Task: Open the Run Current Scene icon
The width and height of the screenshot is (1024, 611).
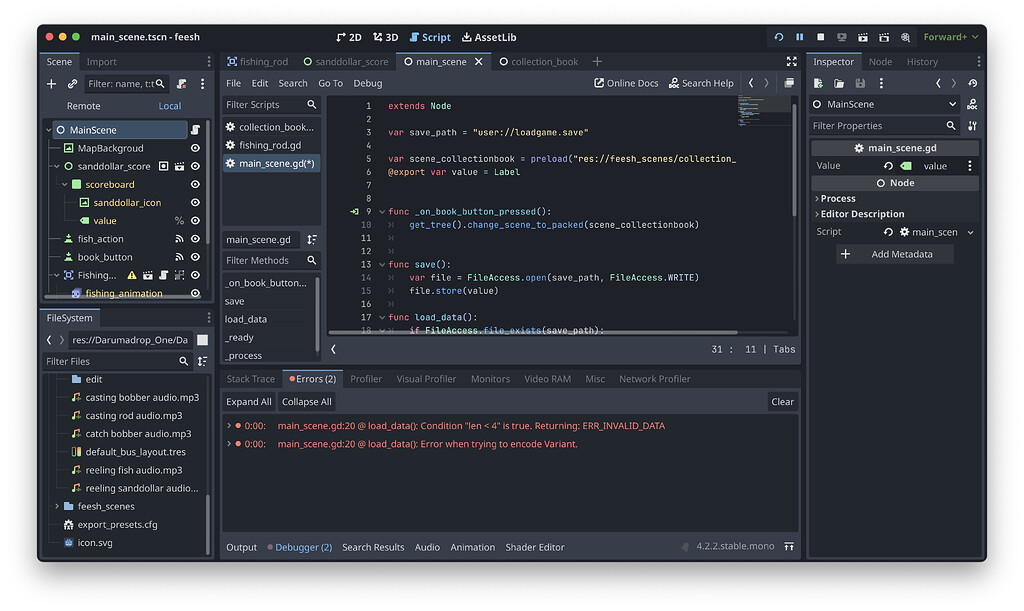Action: pos(862,36)
